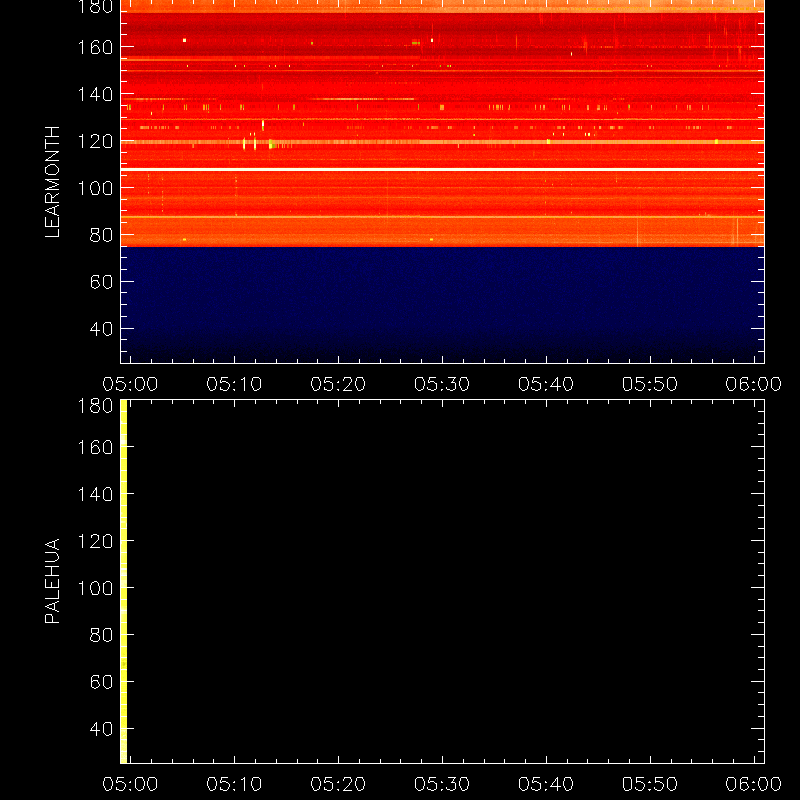Image resolution: width=800 pixels, height=800 pixels.
Task: Click the 05:30 time label under Palehua plot
Action: click(442, 784)
